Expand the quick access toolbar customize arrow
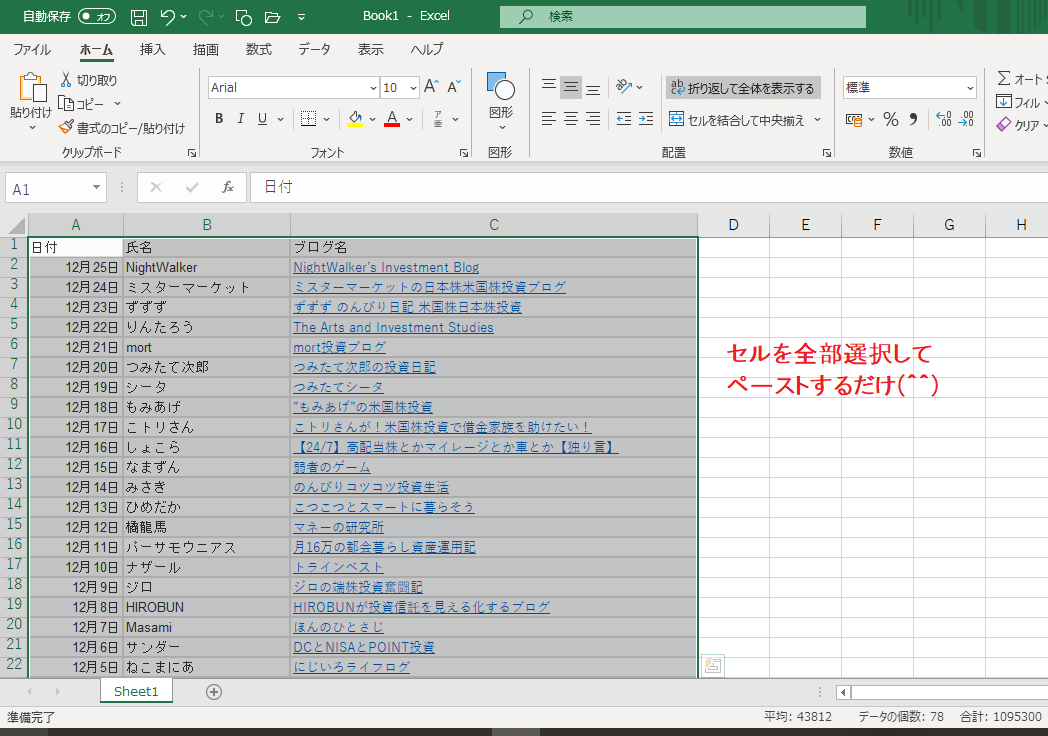 (301, 17)
